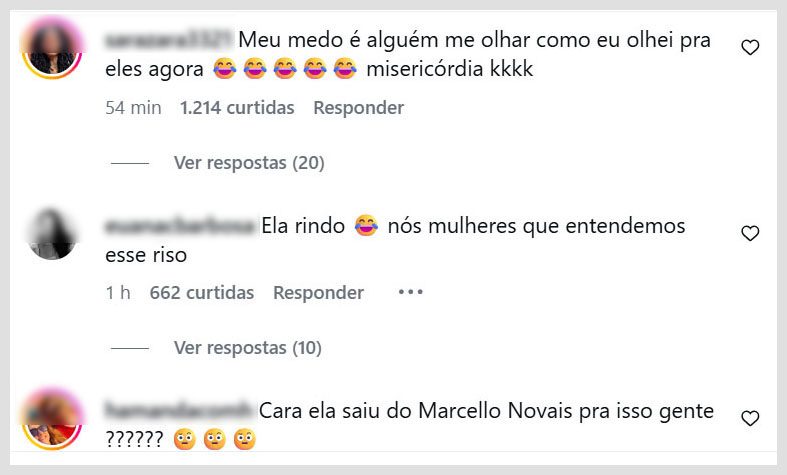Like the comment mentioning Marcello Novais
This screenshot has width=787, height=475.
point(750,418)
